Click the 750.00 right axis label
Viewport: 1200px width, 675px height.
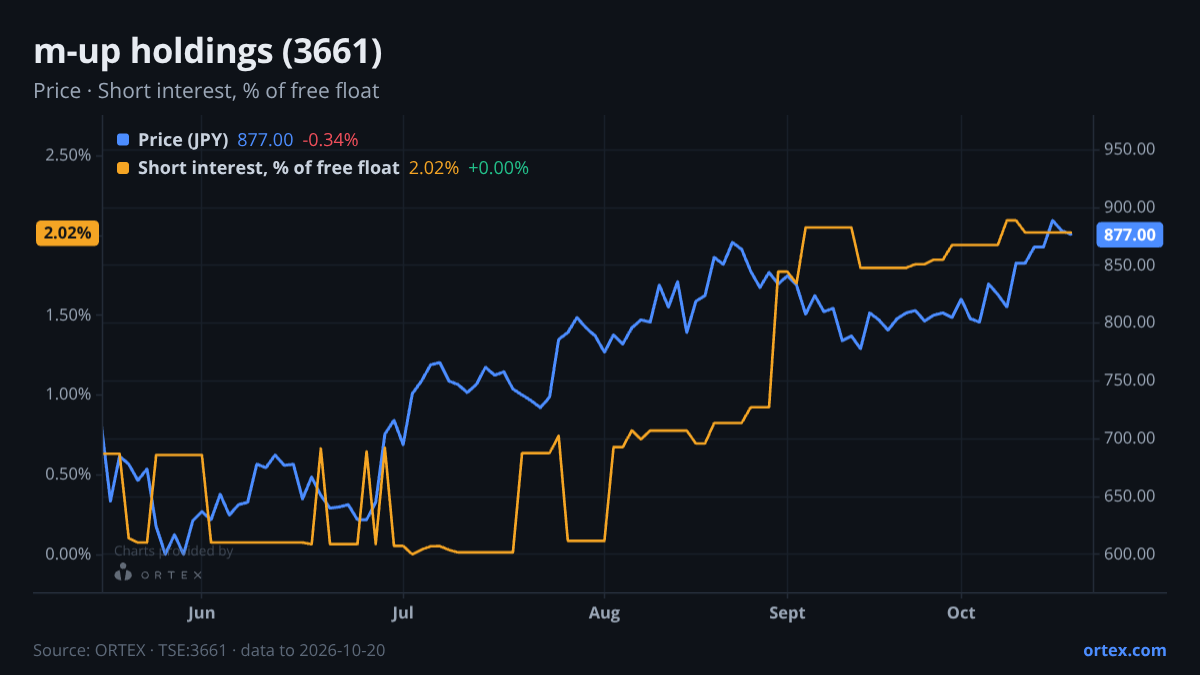[x=1130, y=380]
